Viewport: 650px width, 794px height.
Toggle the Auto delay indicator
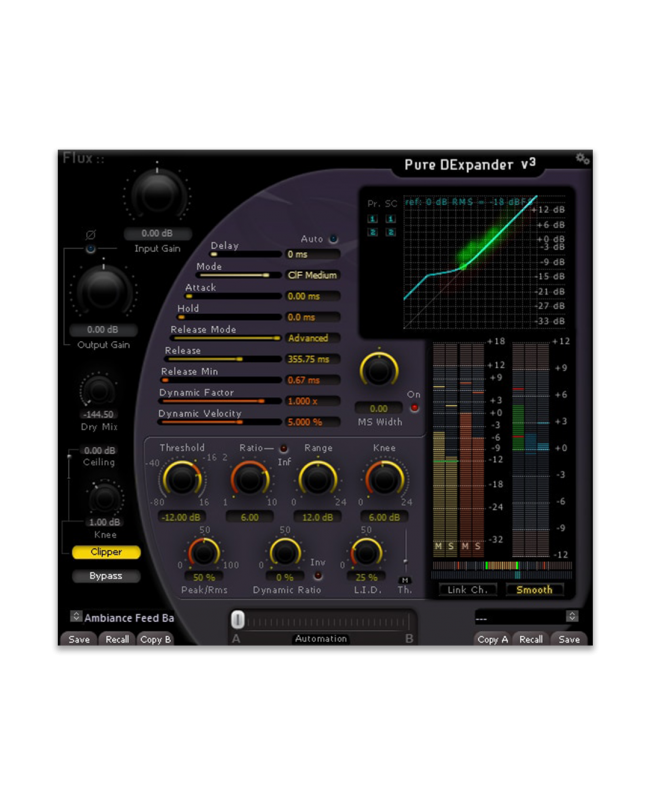pos(333,239)
